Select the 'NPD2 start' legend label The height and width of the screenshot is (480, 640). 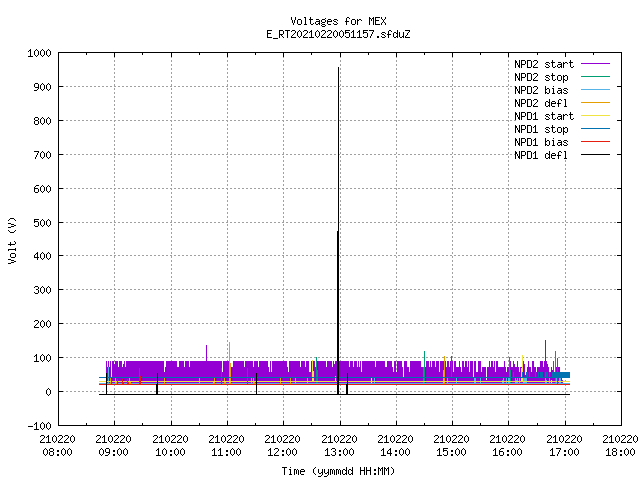click(x=544, y=64)
